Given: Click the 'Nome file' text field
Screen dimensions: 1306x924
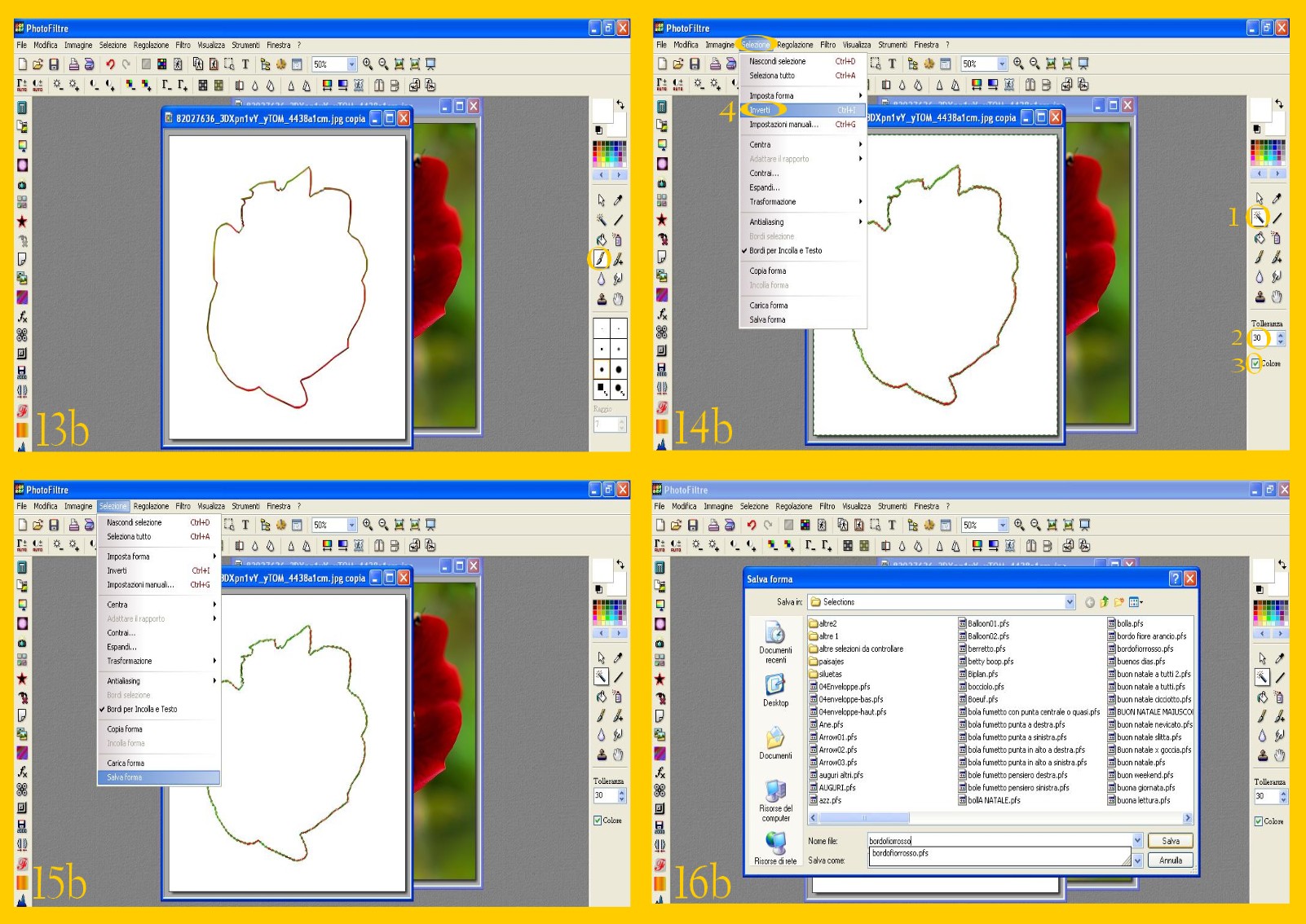Looking at the screenshot, I should pyautogui.click(x=999, y=841).
